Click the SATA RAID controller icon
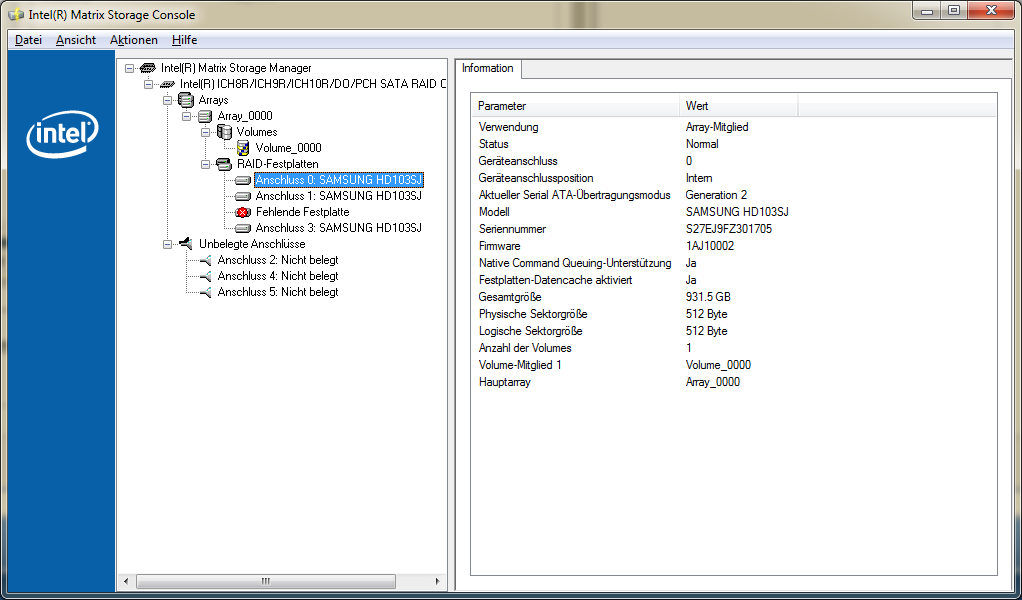1022x600 pixels. (x=168, y=84)
